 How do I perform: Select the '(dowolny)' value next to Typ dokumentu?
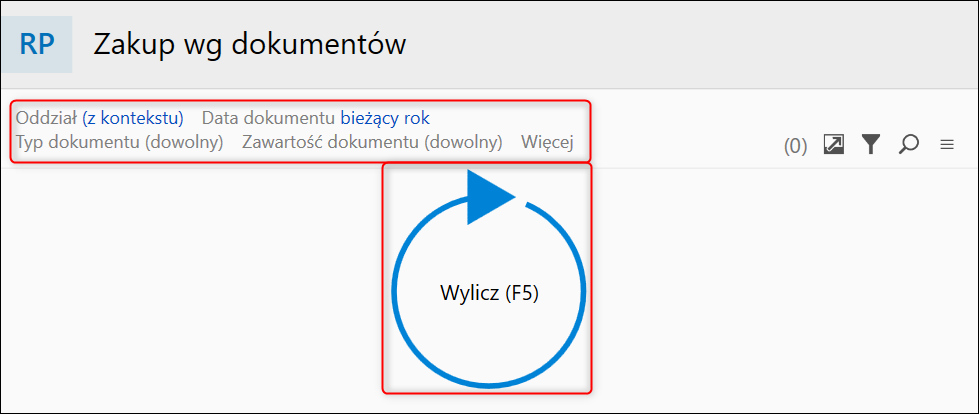183,142
